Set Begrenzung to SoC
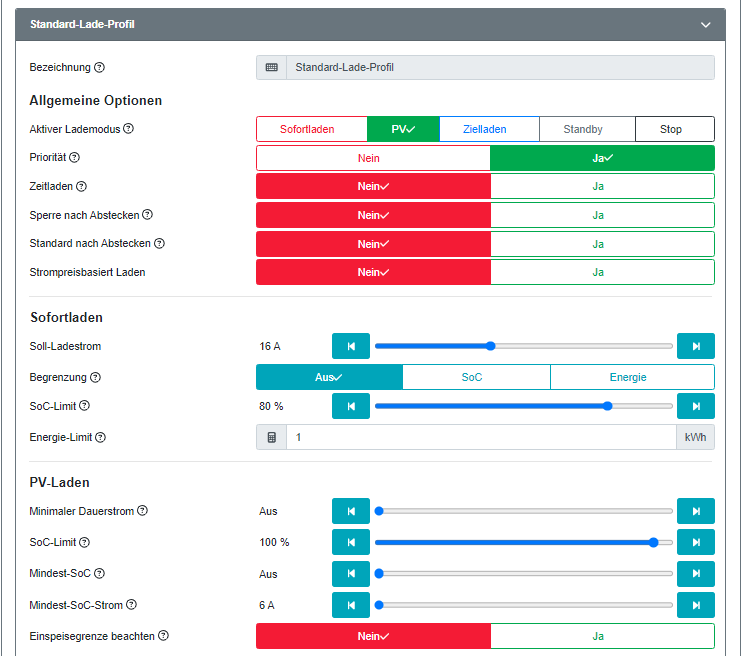Viewport: 745px width, 656px height. [477, 377]
